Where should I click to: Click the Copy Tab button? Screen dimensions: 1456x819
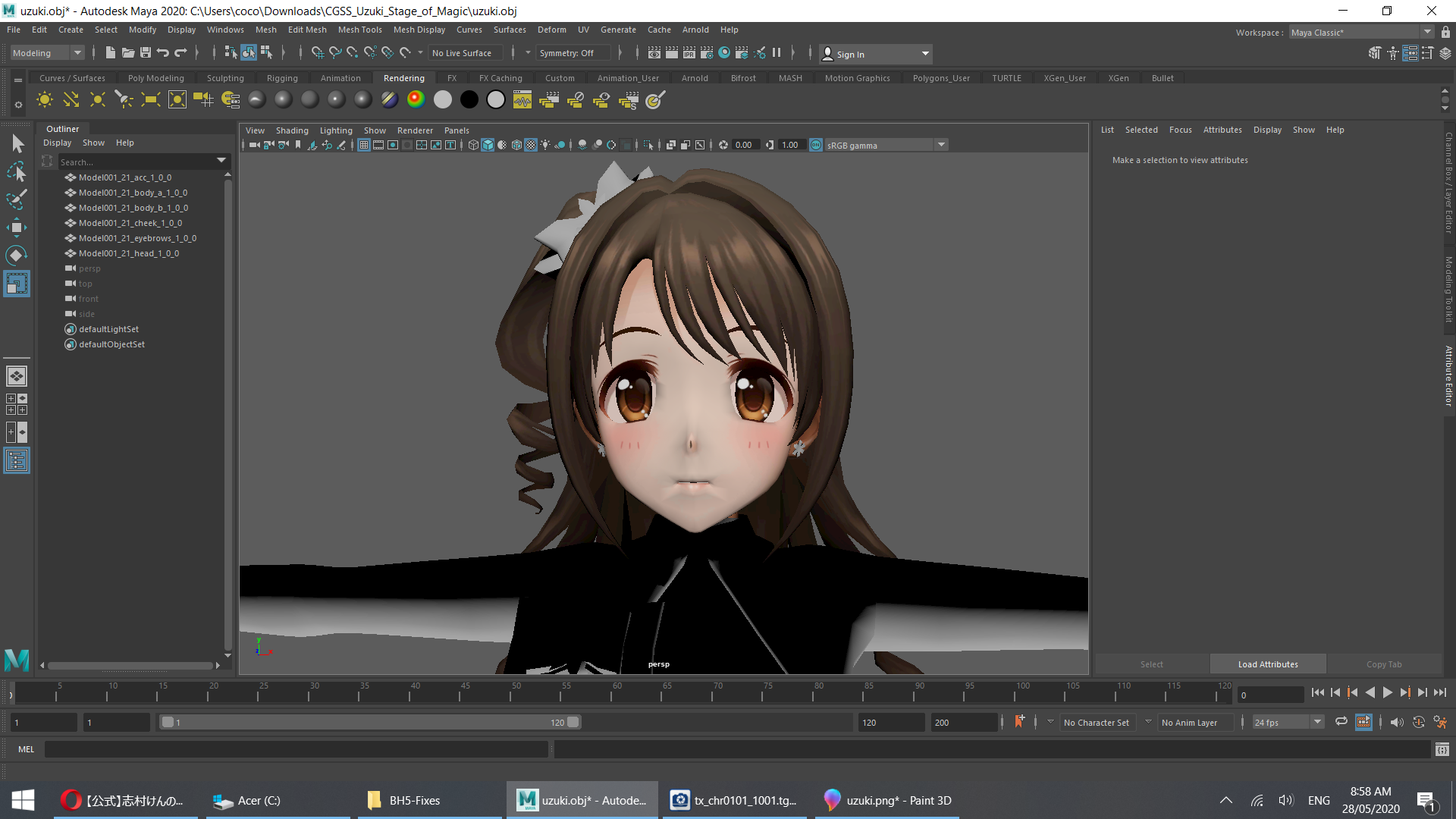(1384, 664)
